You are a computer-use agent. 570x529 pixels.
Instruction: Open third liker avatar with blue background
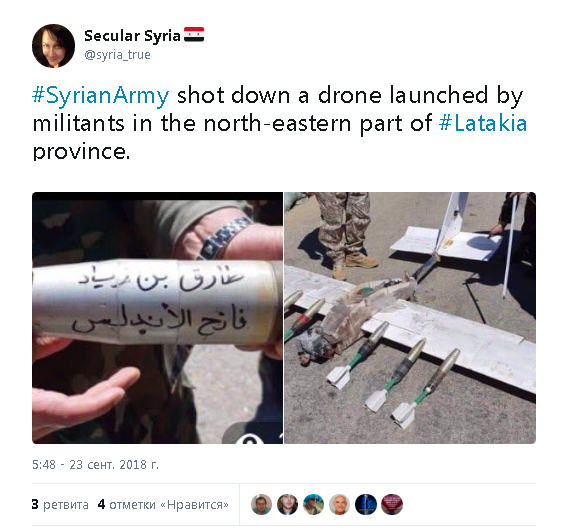(x=313, y=505)
